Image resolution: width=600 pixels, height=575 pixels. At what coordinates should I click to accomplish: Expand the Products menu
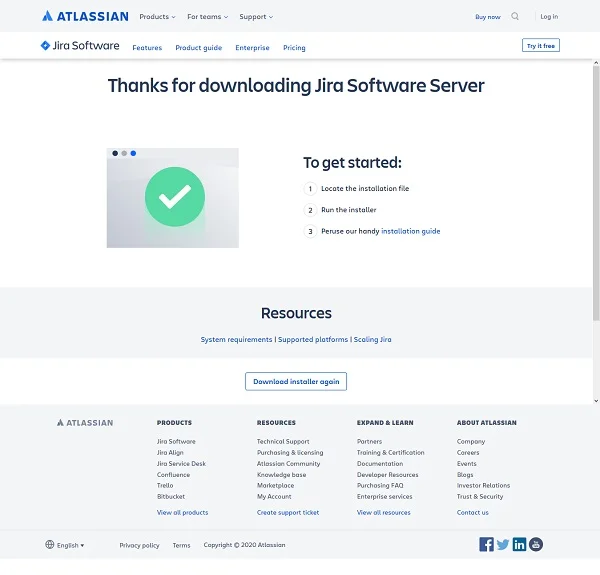pyautogui.click(x=157, y=16)
